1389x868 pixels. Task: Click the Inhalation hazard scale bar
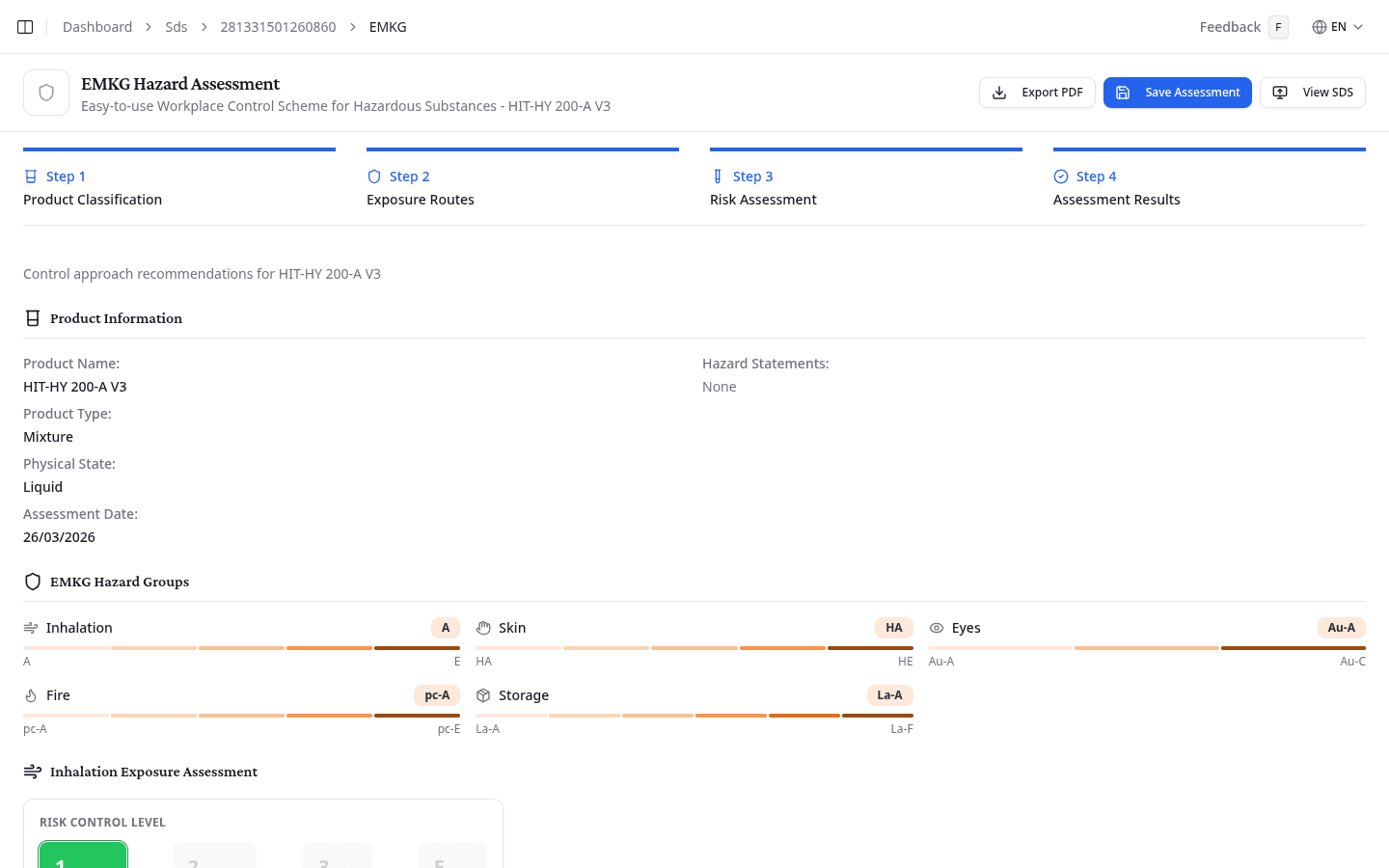pos(241,648)
